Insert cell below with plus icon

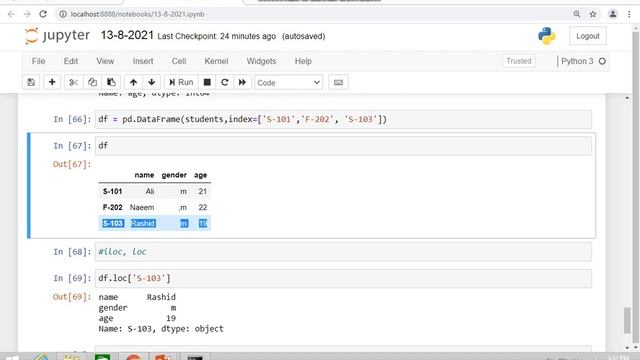(x=52, y=82)
